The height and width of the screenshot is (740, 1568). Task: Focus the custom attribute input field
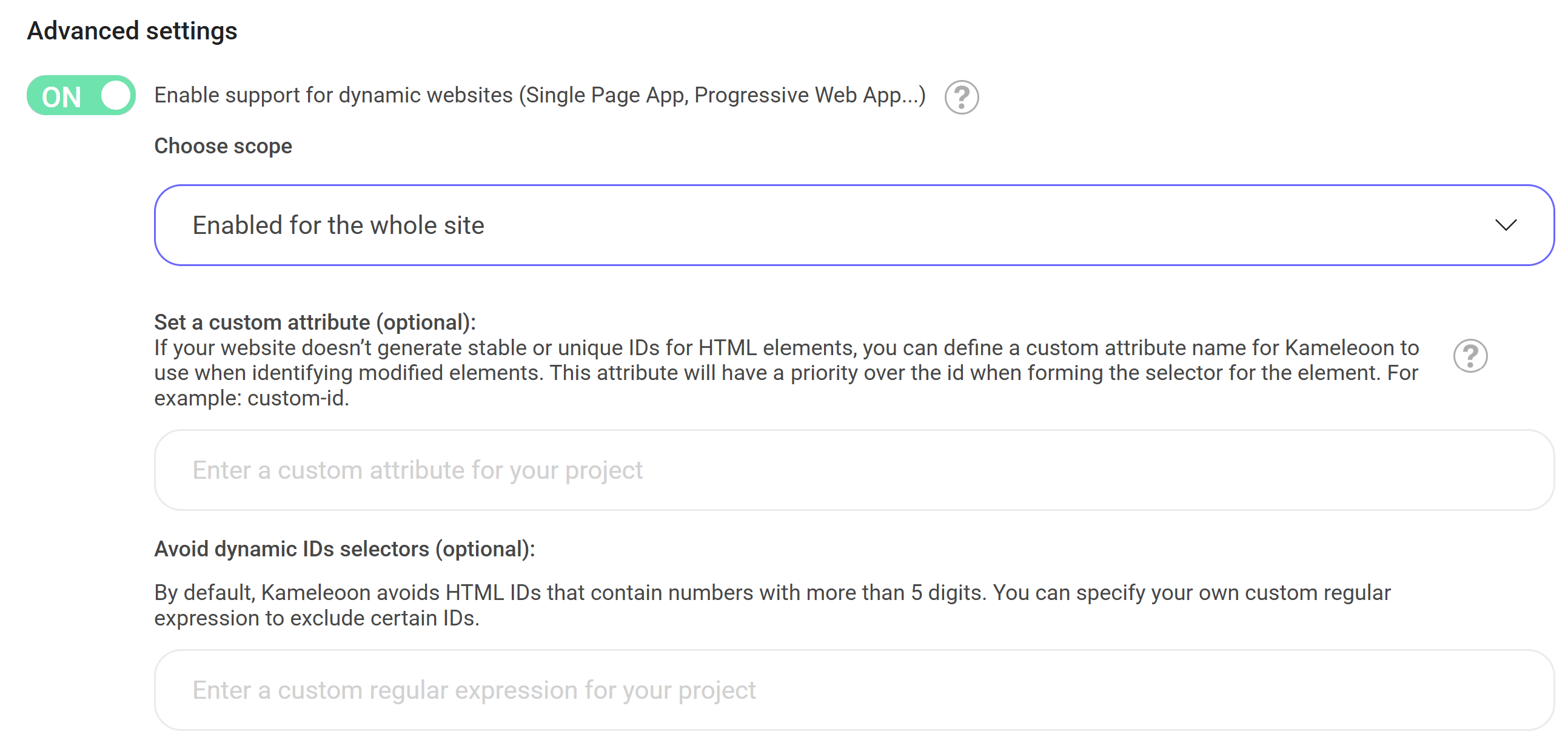coord(853,470)
